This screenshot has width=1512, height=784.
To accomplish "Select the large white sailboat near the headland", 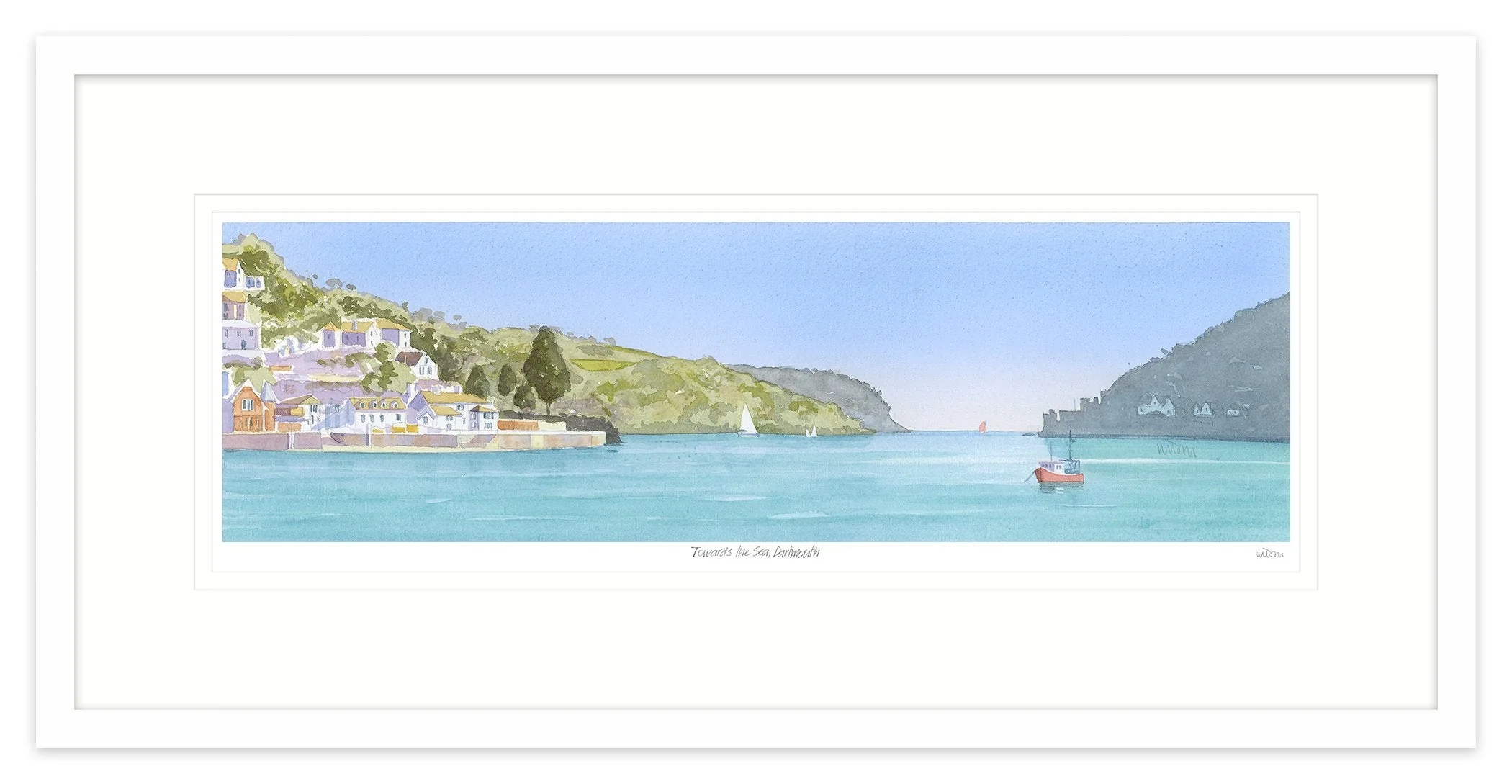I will click(x=747, y=420).
